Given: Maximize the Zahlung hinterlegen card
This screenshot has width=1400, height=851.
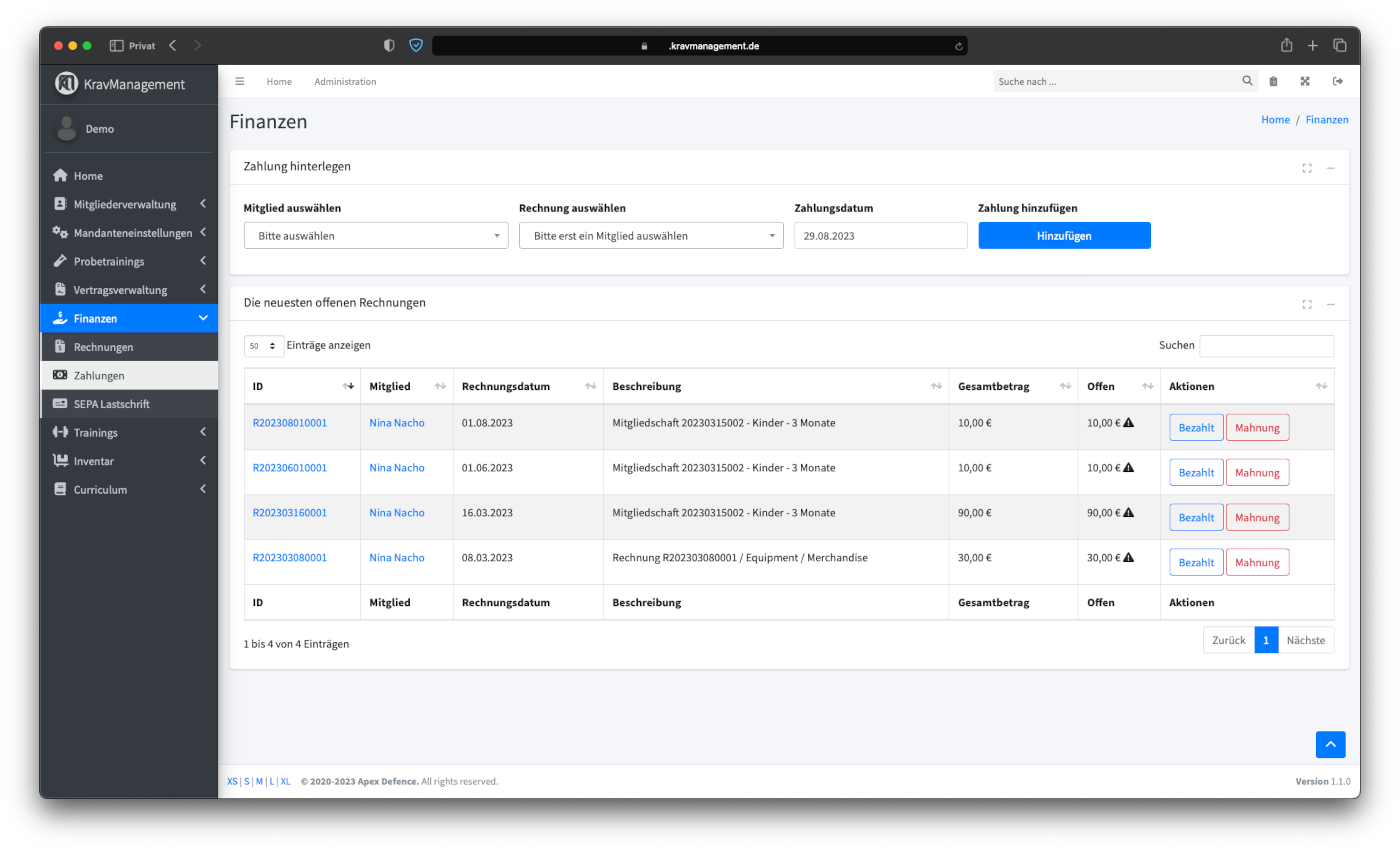Looking at the screenshot, I should (1307, 168).
